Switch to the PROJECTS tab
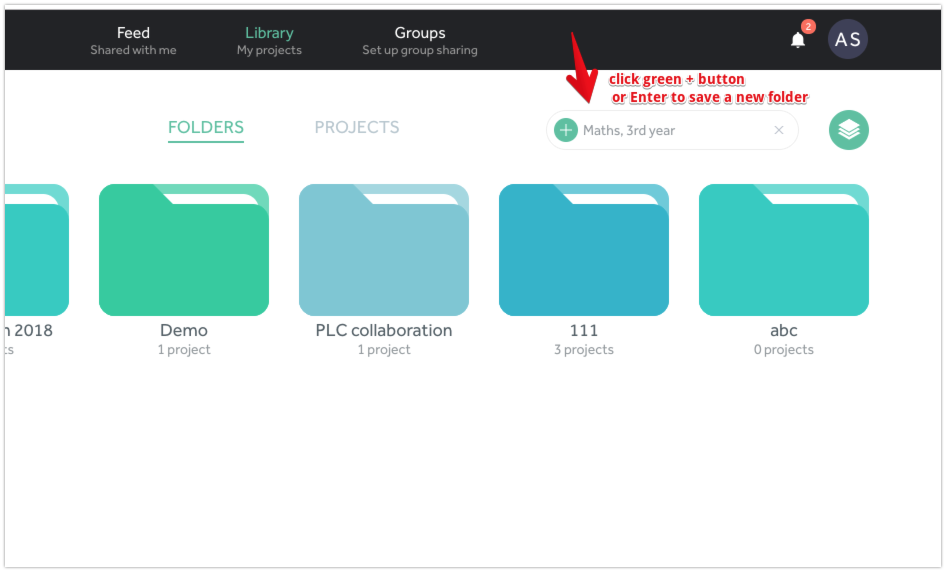The image size is (946, 572). pos(357,127)
